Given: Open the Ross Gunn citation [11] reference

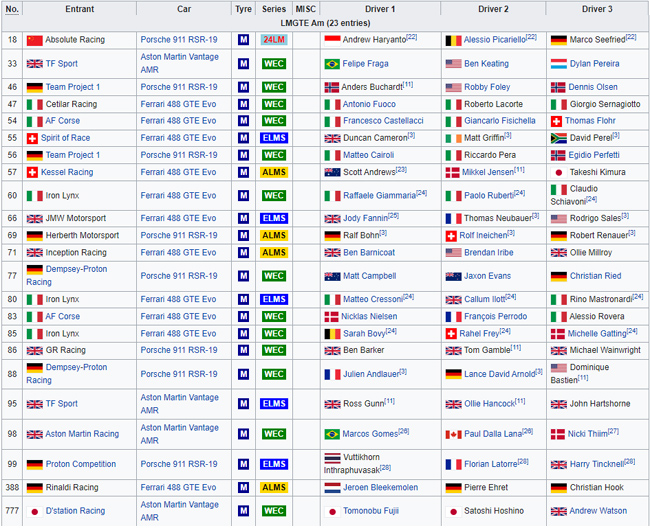Looking at the screenshot, I should [x=389, y=401].
